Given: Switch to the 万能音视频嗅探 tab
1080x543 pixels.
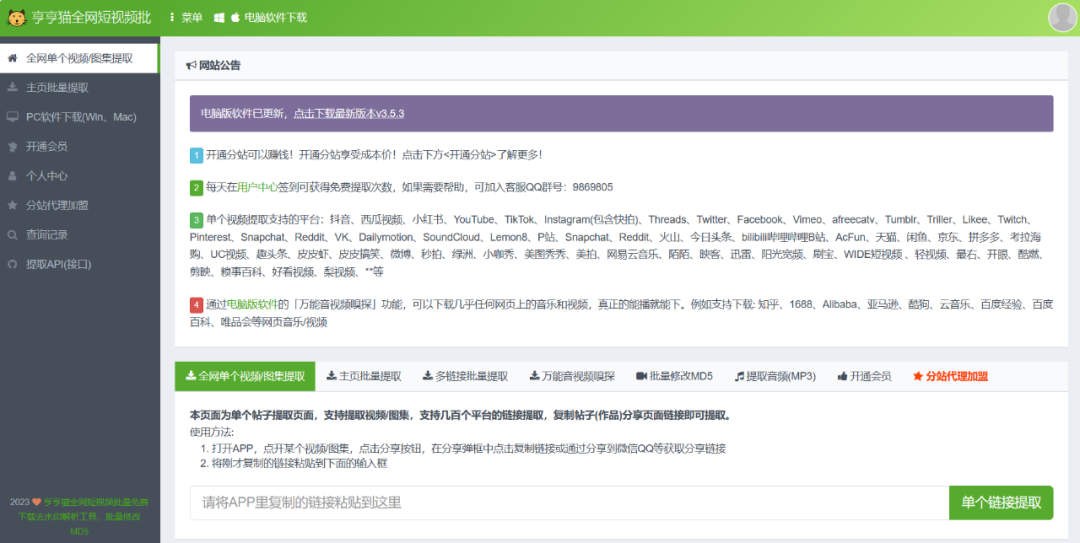Looking at the screenshot, I should pyautogui.click(x=572, y=376).
